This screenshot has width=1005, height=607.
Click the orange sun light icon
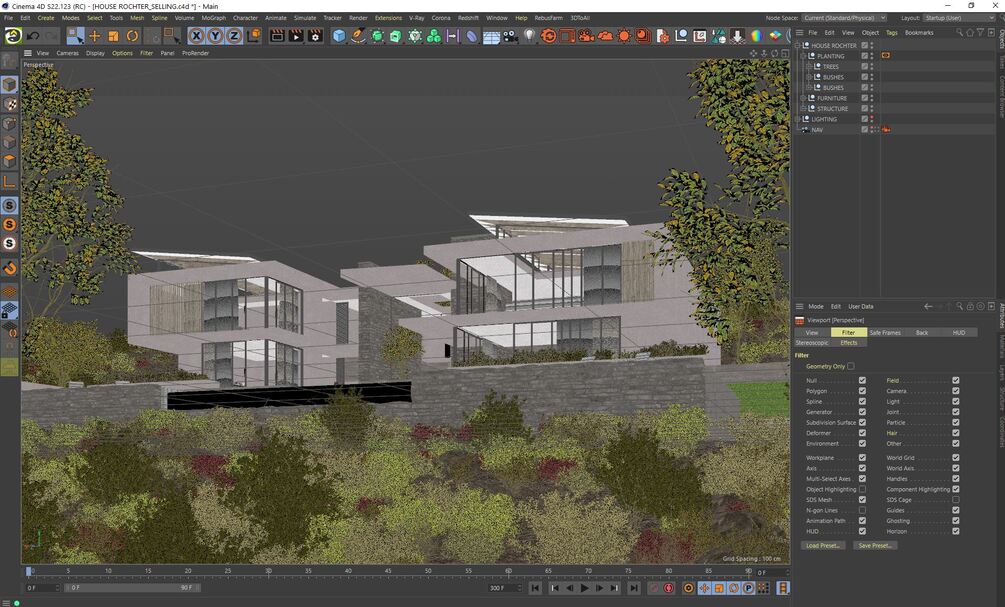[x=624, y=36]
